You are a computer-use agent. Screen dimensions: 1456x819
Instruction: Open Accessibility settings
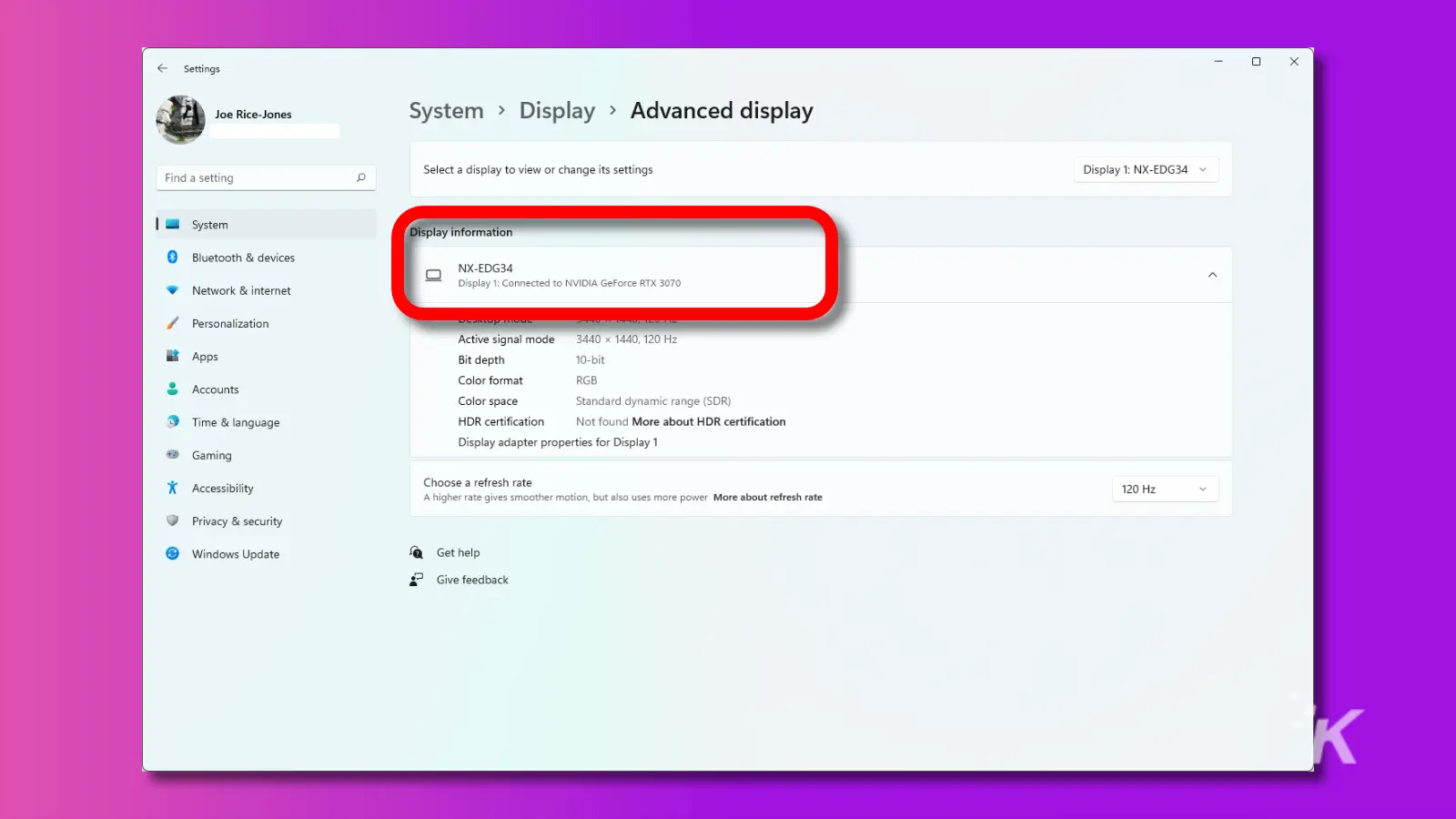pos(266,488)
